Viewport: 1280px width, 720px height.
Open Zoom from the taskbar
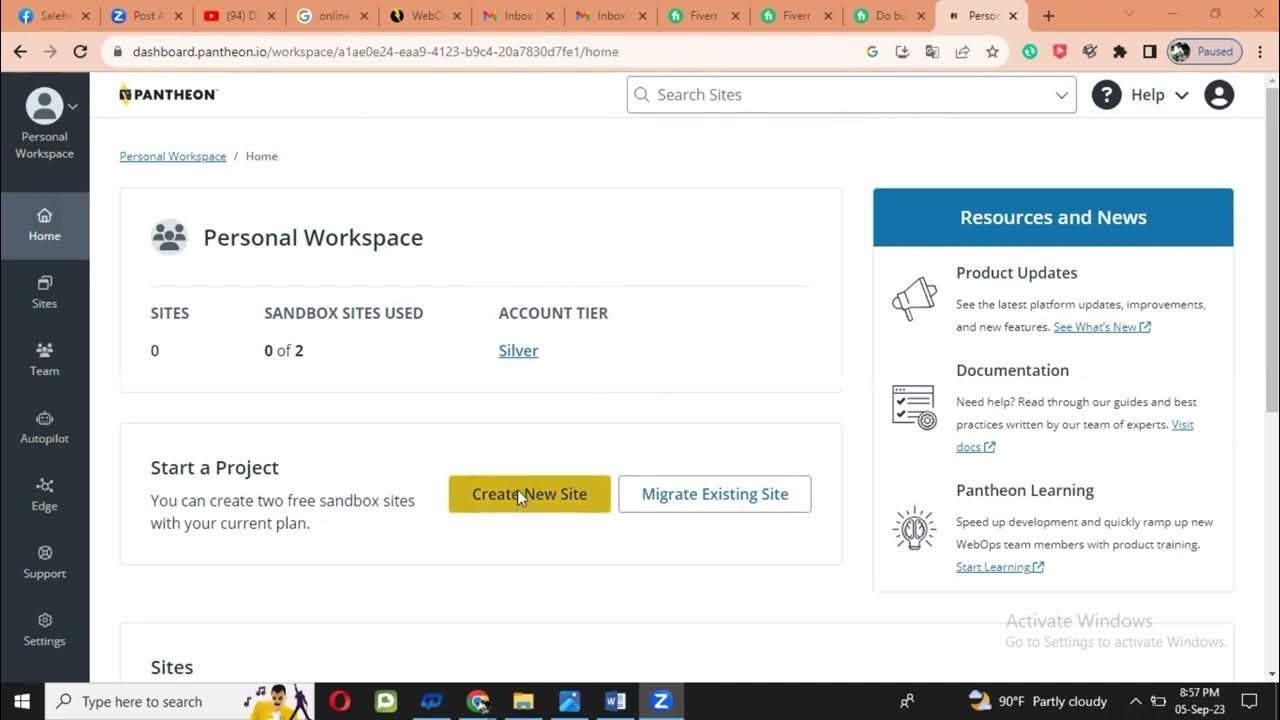661,701
